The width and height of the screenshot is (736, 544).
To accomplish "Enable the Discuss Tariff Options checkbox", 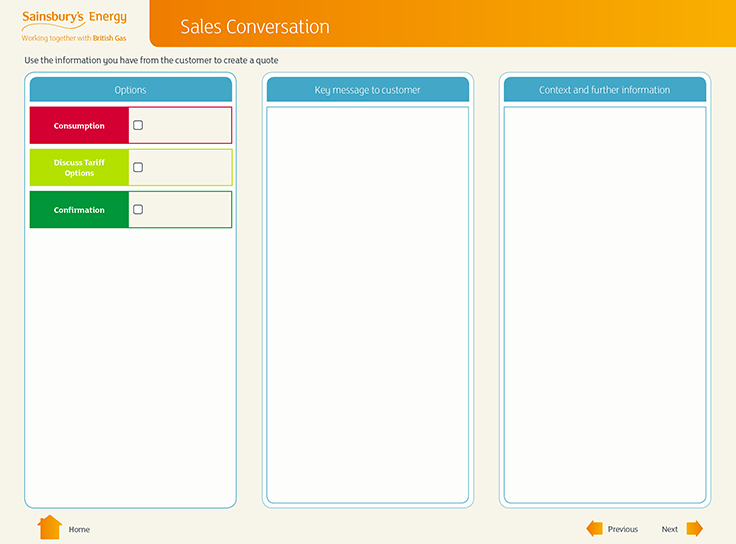I will 138,167.
